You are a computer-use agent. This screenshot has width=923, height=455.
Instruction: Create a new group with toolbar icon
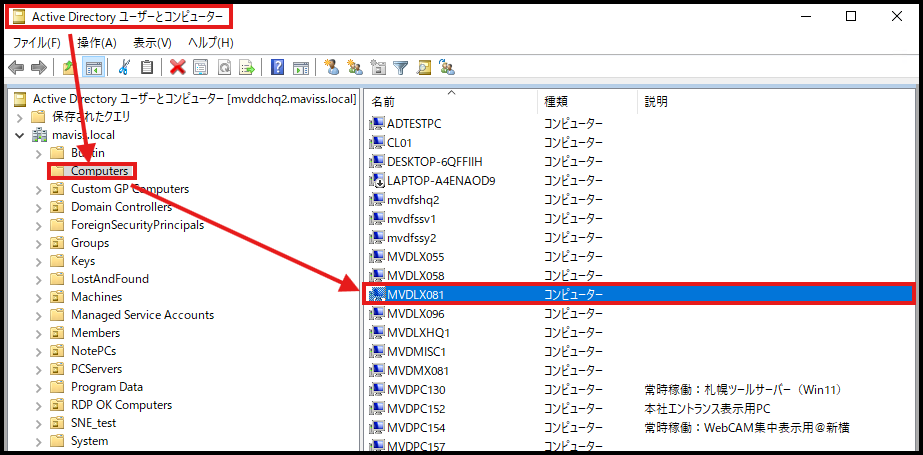click(x=355, y=68)
